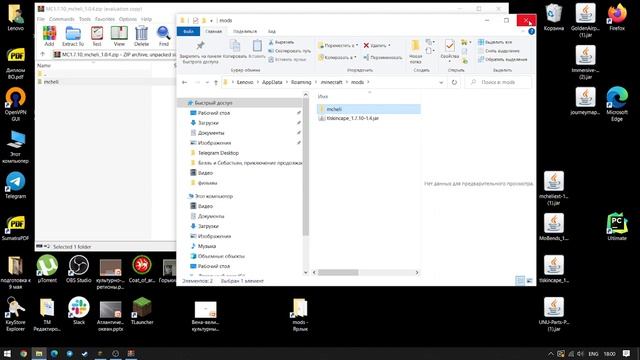Image resolution: width=640 pixels, height=360 pixels.
Task: Switch to the Главная ribbon tab
Action: tap(213, 31)
